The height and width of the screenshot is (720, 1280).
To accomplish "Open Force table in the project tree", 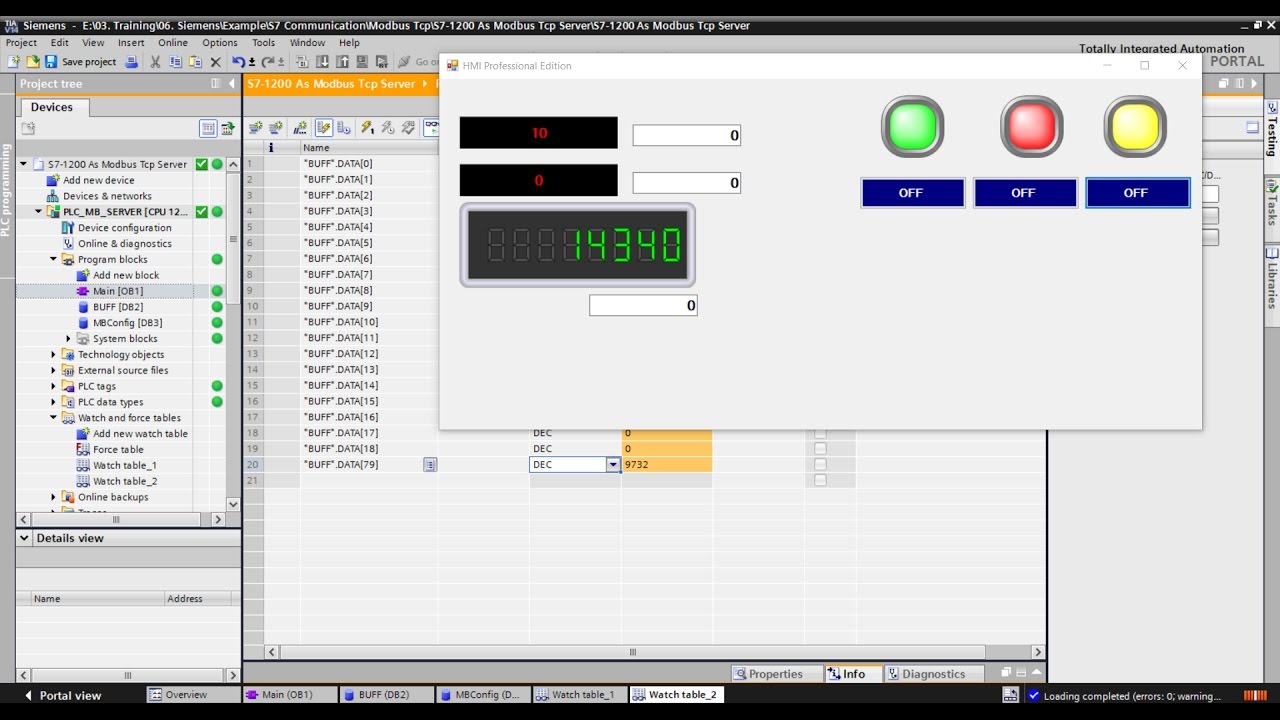I will point(118,449).
